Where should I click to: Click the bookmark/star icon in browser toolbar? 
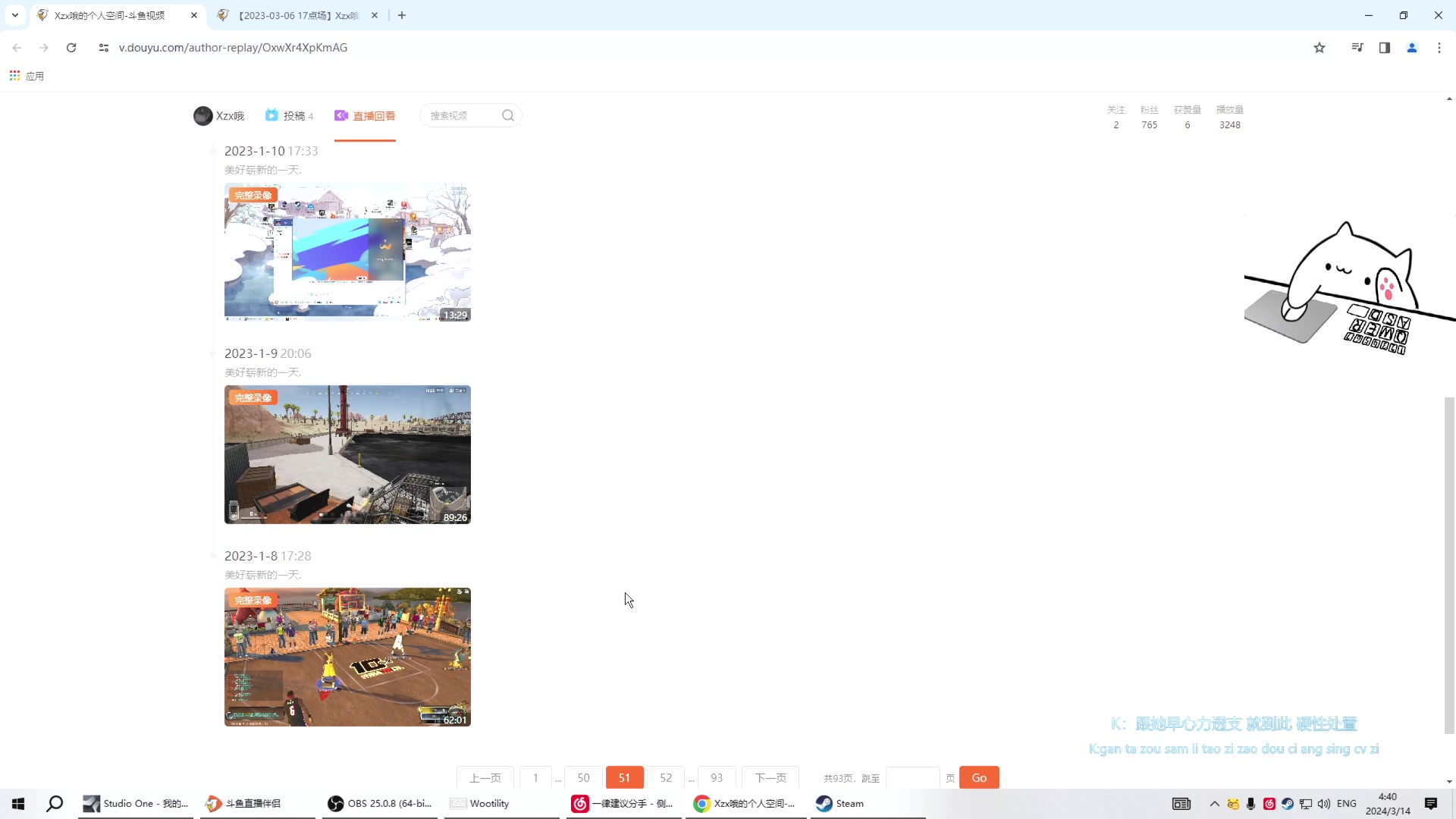coord(1320,47)
